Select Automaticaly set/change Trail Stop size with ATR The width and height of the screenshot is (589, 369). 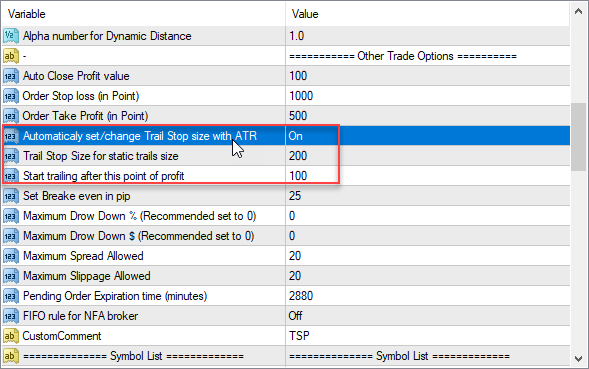[140, 136]
